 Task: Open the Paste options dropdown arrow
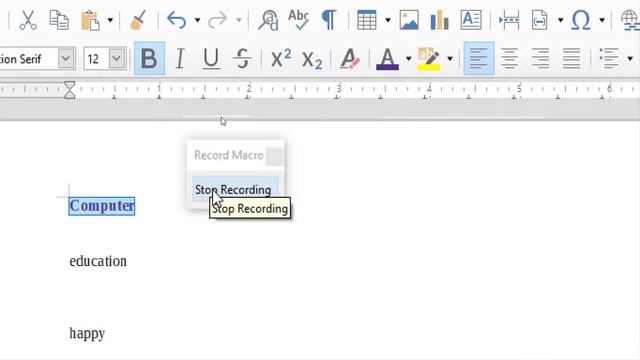[x=110, y=20]
